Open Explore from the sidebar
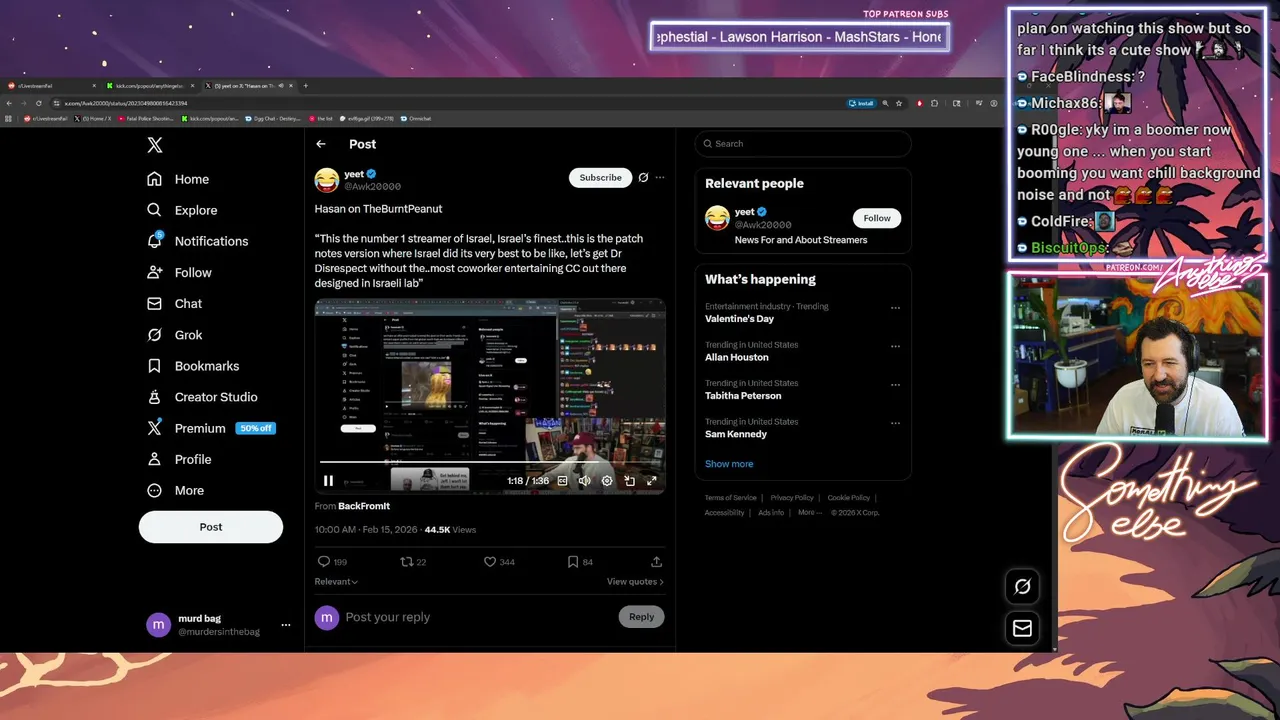Viewport: 1280px width, 720px height. (182, 210)
